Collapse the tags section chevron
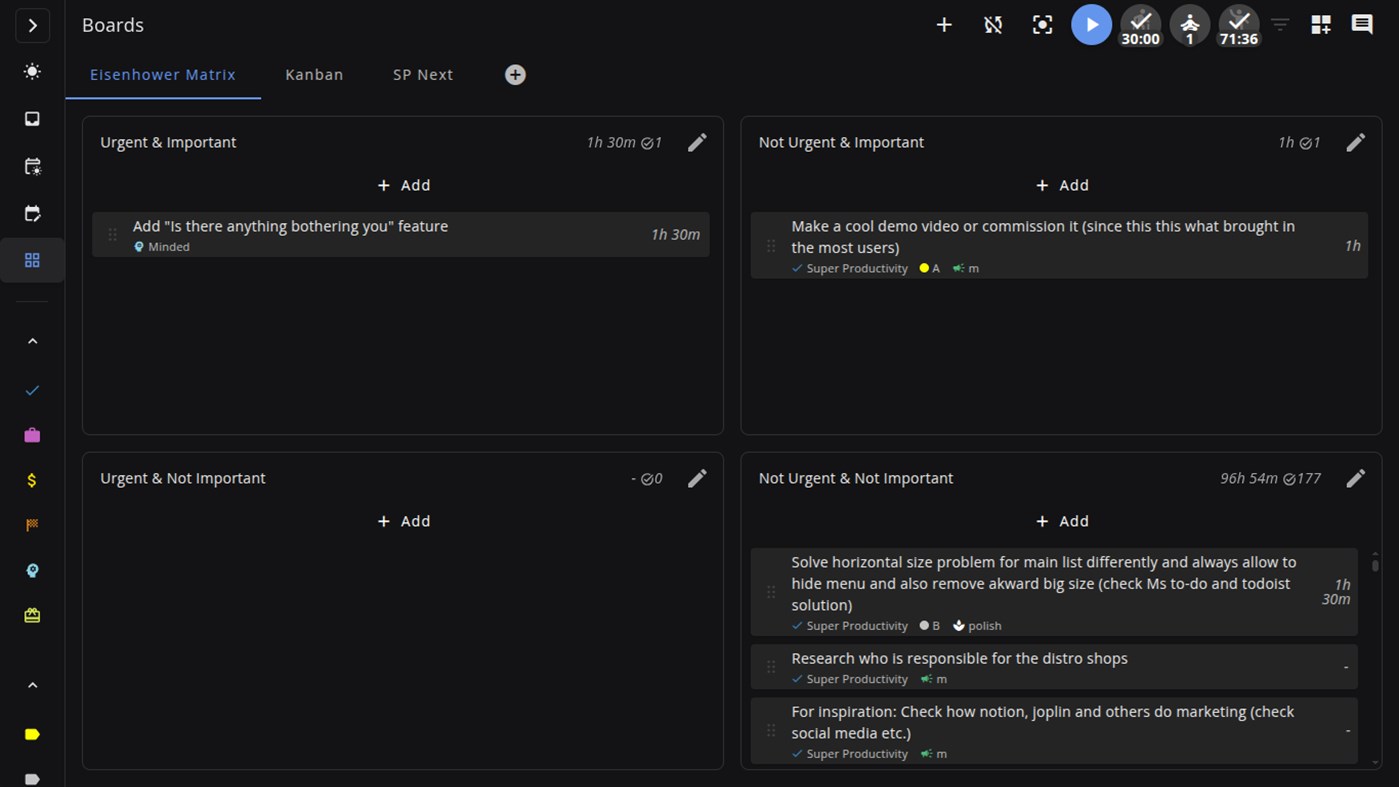The width and height of the screenshot is (1399, 787). 32,685
